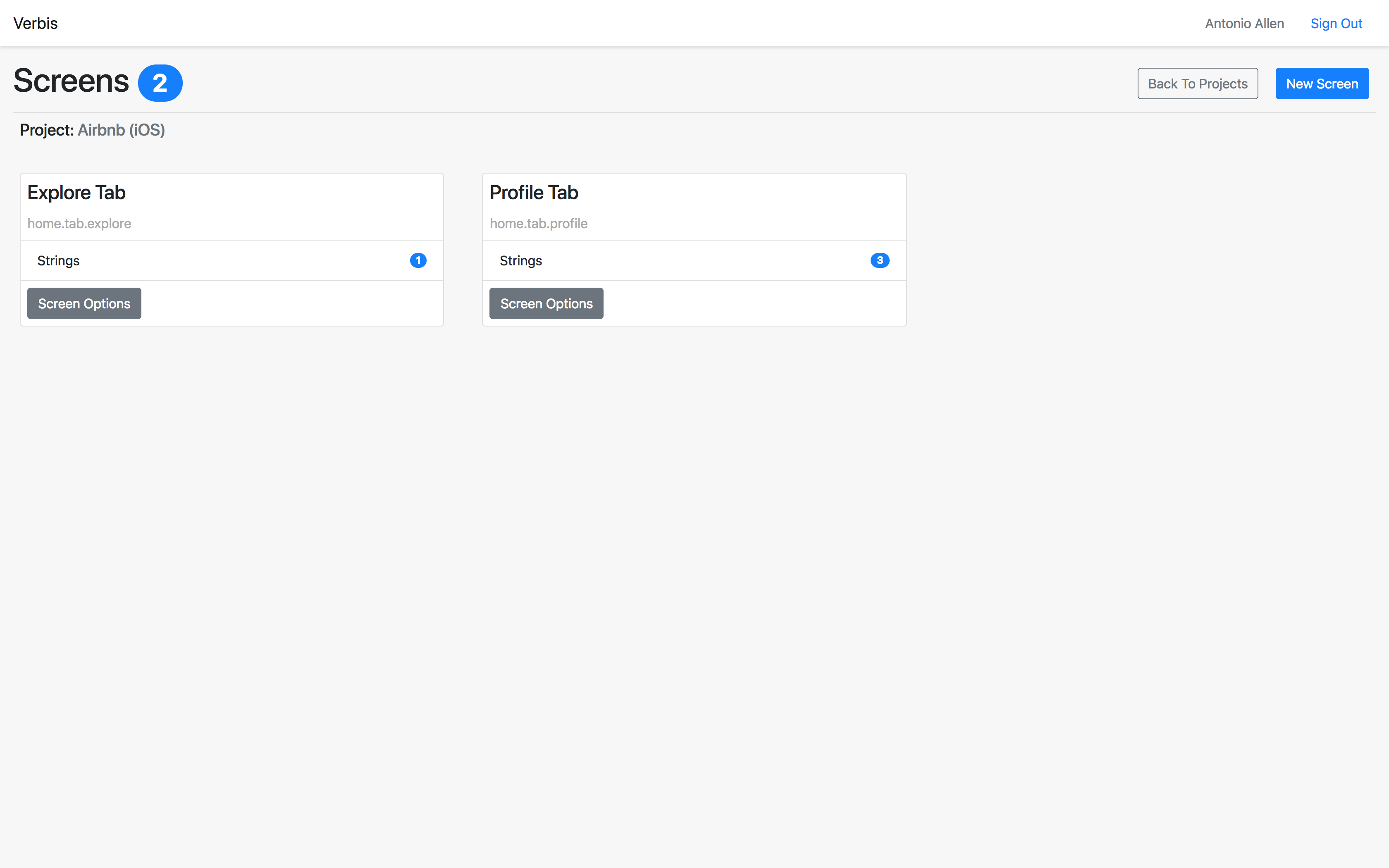
Task: Sign out using the Sign Out link
Action: [1336, 24]
